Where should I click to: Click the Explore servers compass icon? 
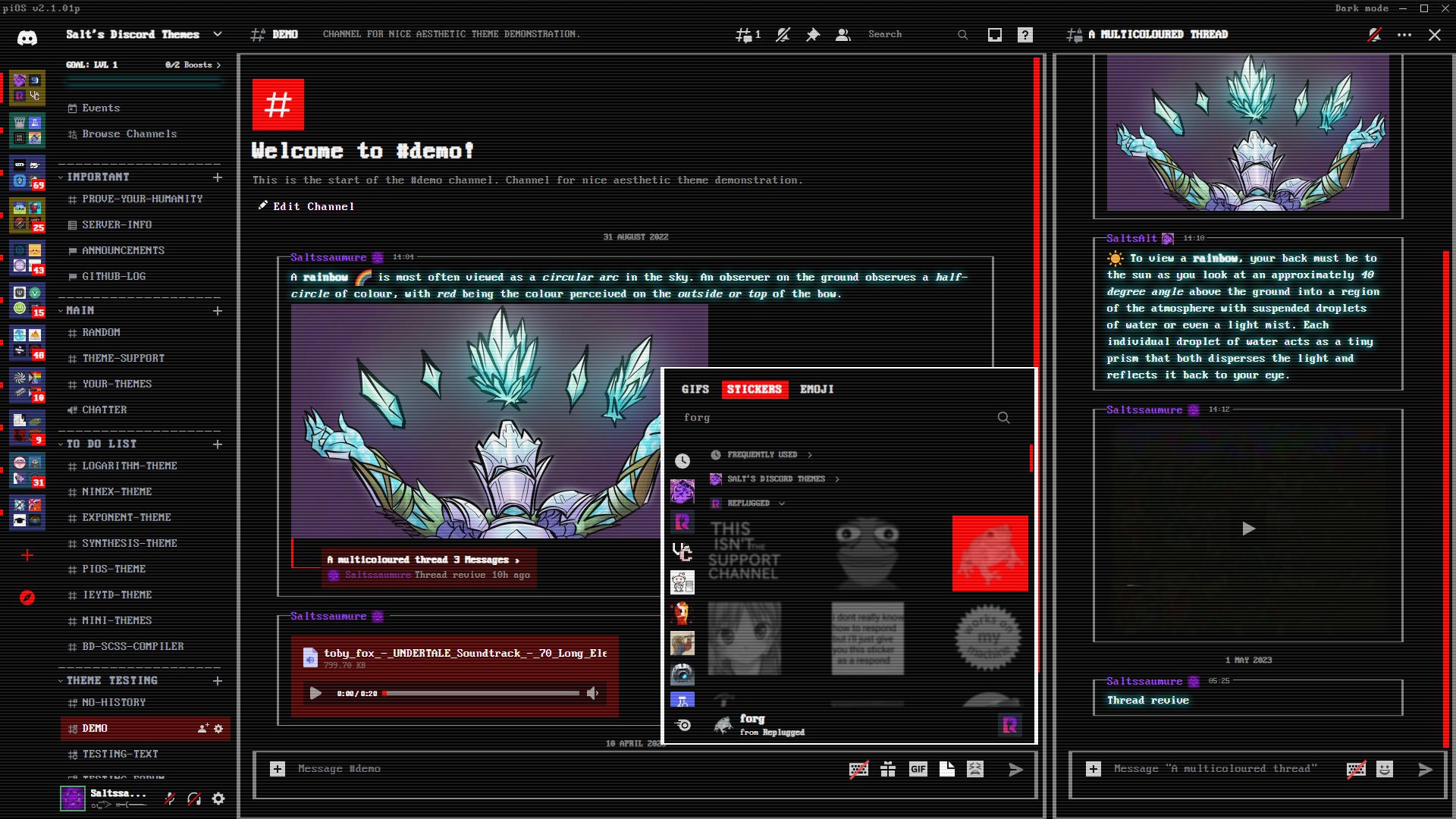click(x=27, y=598)
